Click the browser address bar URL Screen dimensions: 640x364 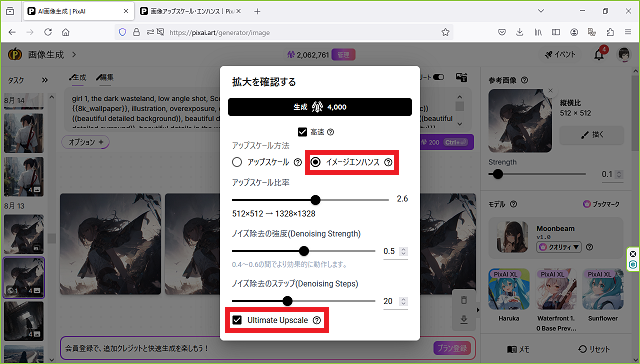click(220, 33)
